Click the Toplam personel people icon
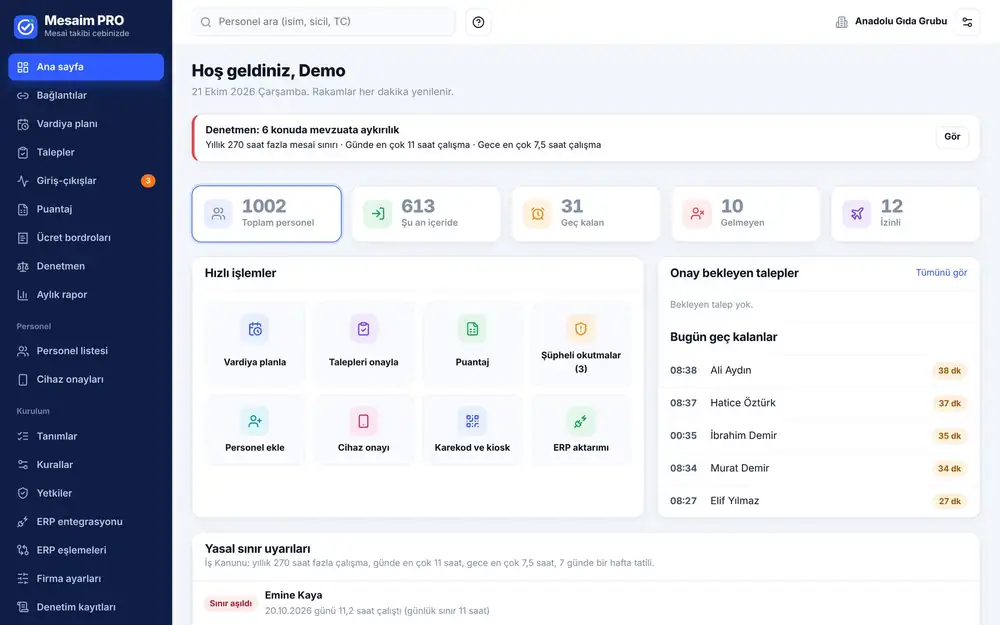 click(x=218, y=214)
